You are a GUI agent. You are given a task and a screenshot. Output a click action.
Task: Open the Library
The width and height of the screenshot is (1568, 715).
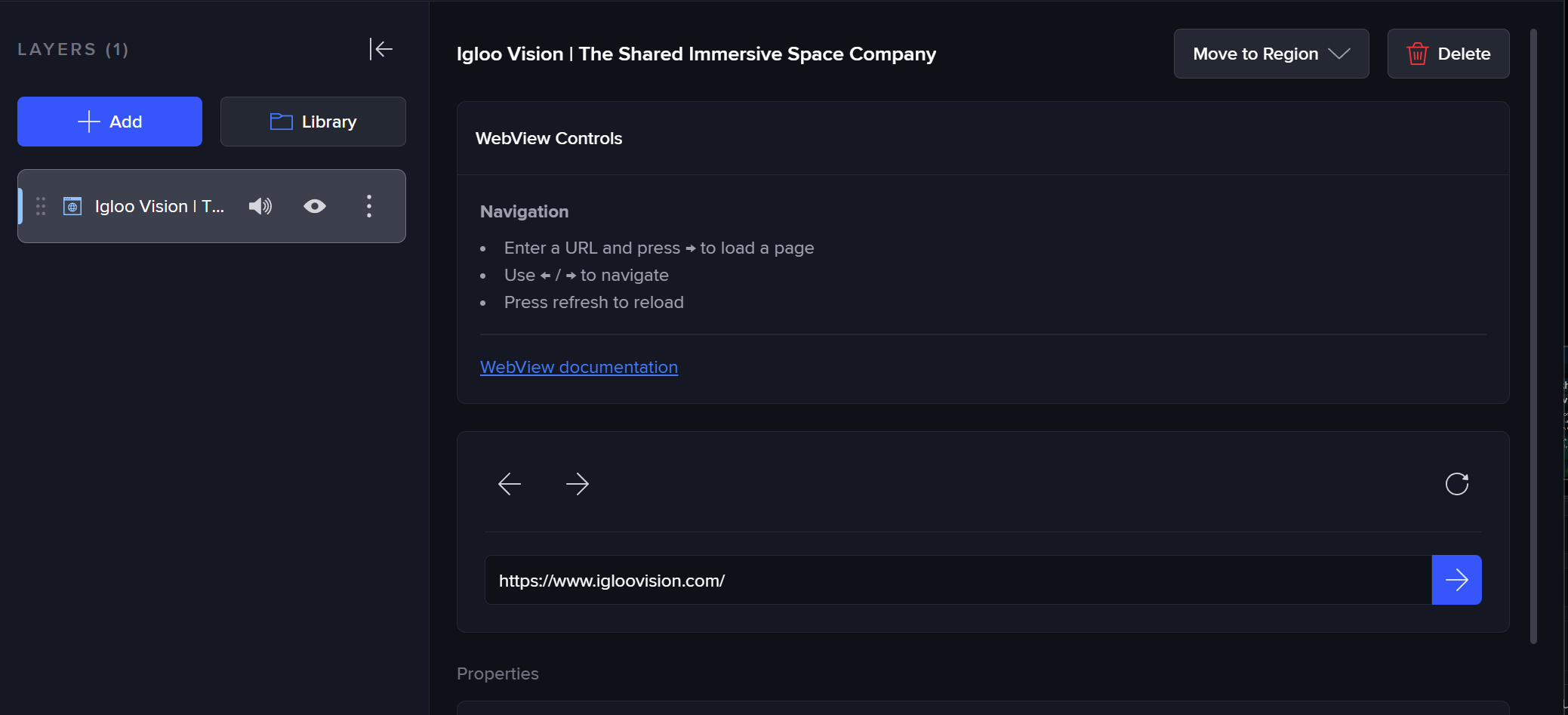pyautogui.click(x=313, y=122)
